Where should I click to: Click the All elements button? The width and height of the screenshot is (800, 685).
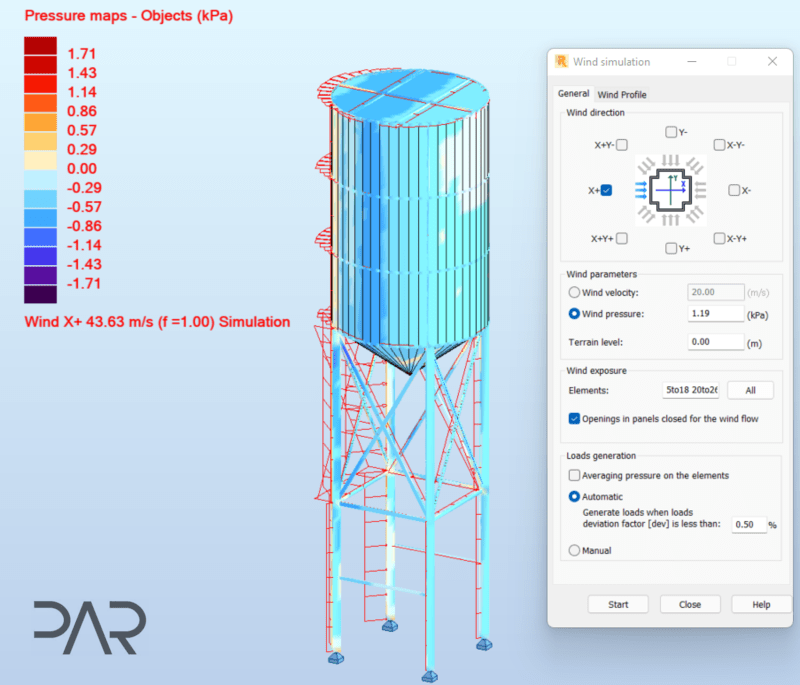coord(750,390)
